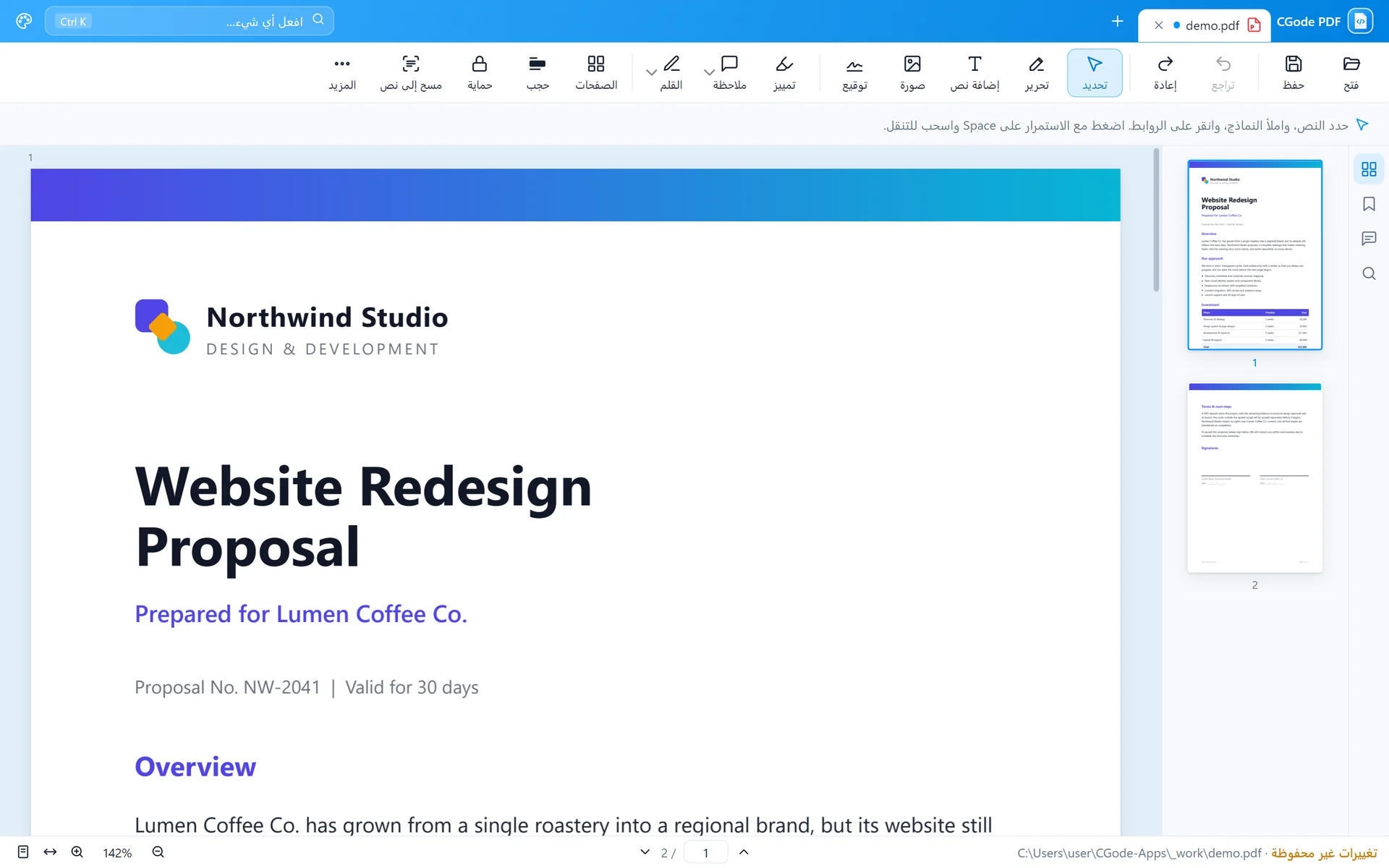Close the demo.pdf tab
This screenshot has width=1389, height=868.
point(1158,25)
